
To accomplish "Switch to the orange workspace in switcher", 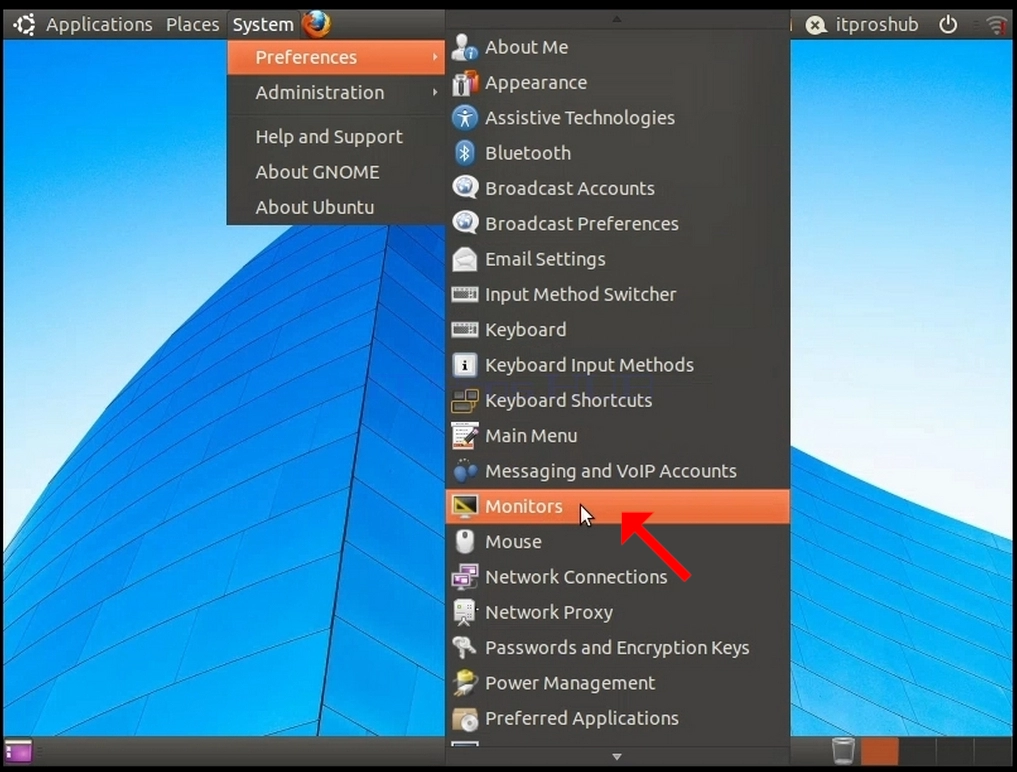I will coord(879,752).
